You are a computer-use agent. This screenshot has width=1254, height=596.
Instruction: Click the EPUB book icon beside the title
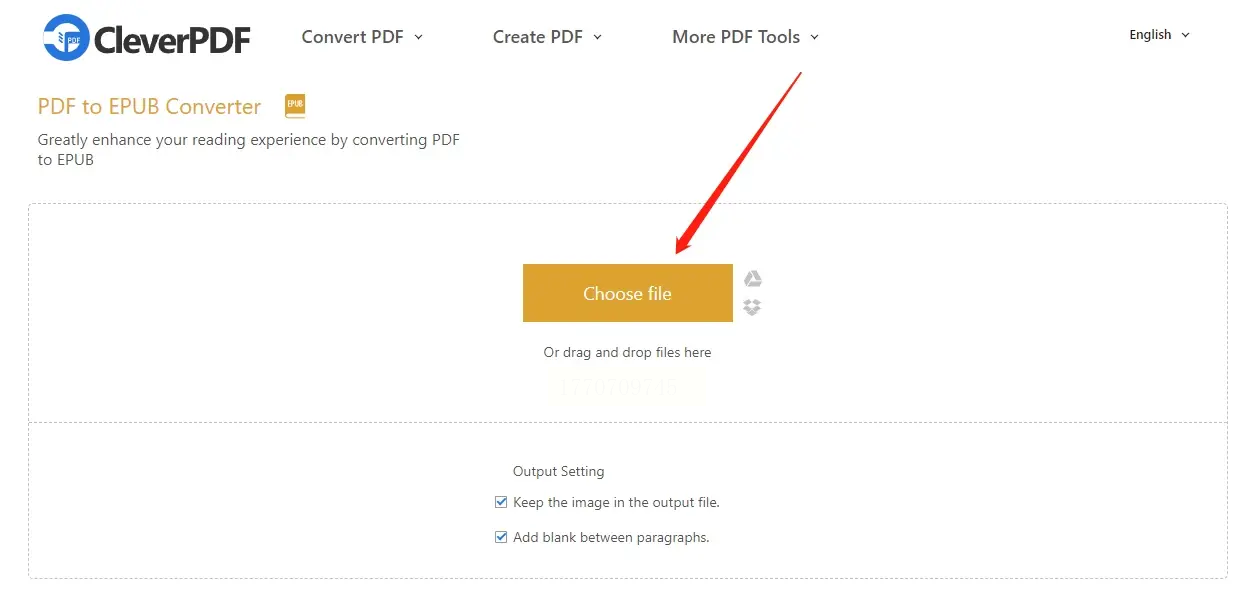point(295,106)
